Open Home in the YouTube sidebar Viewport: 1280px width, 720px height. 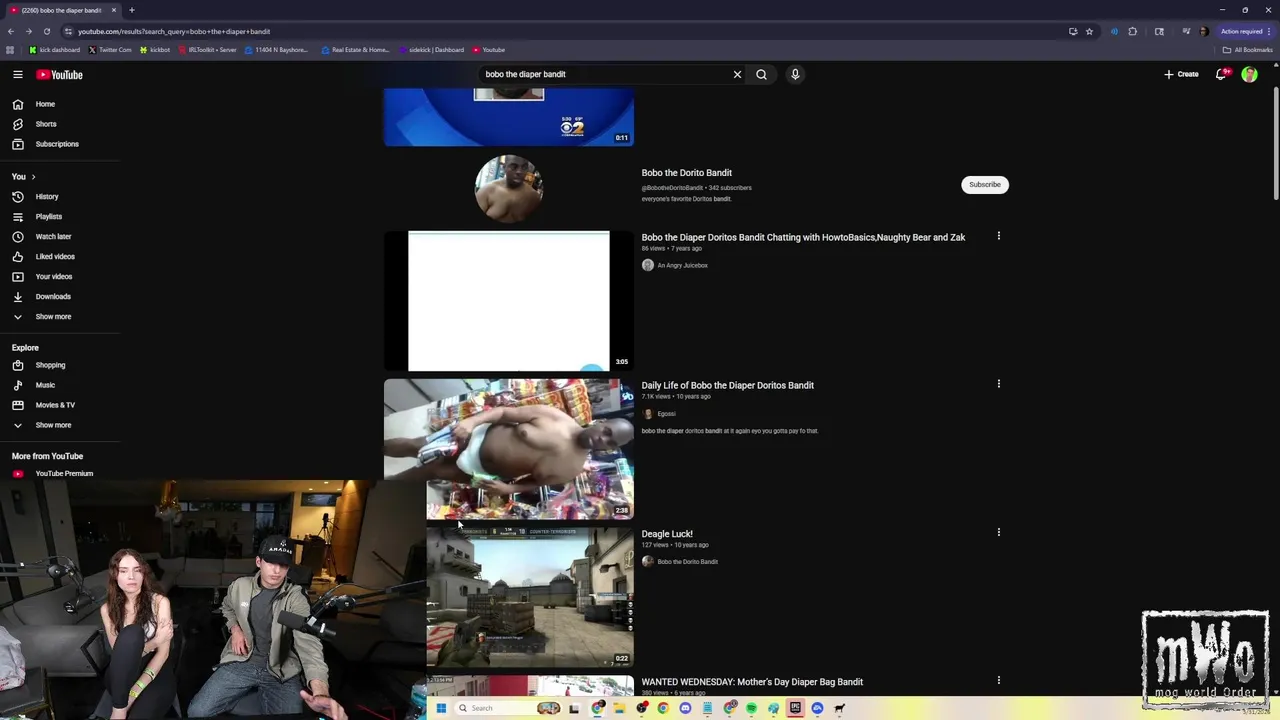click(45, 104)
